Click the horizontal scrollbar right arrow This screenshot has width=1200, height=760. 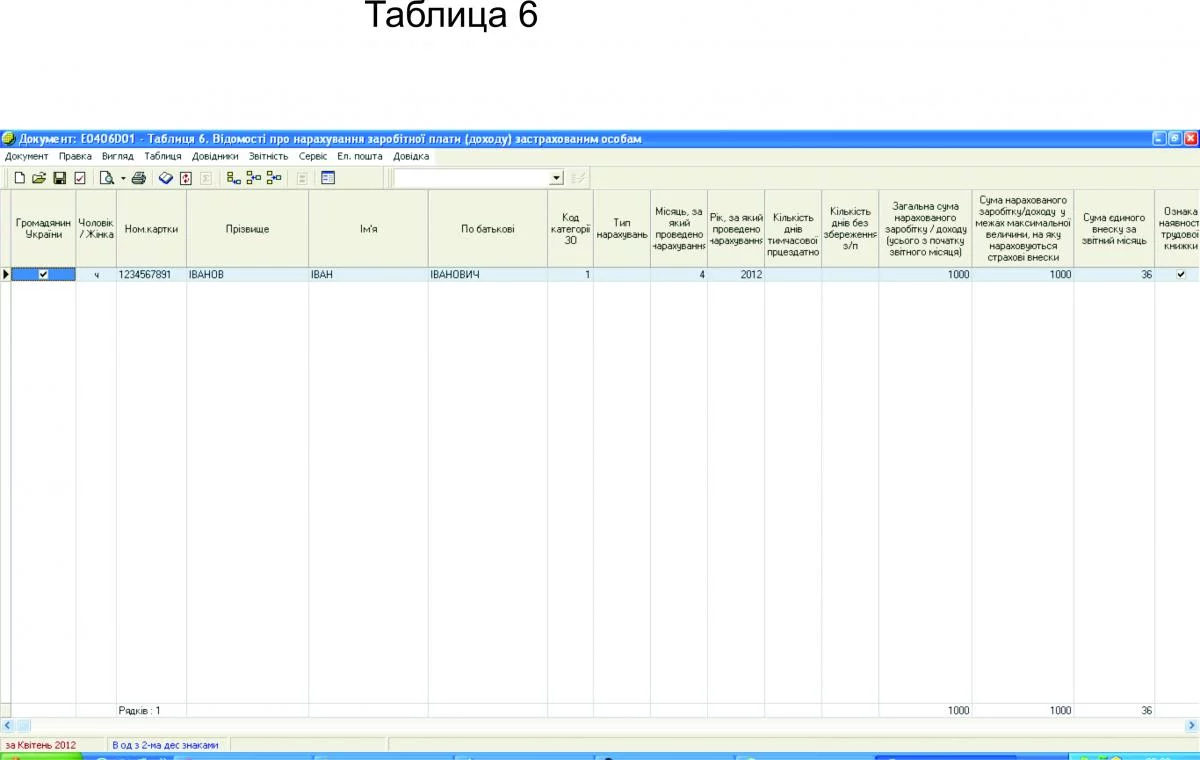pyautogui.click(x=1192, y=725)
